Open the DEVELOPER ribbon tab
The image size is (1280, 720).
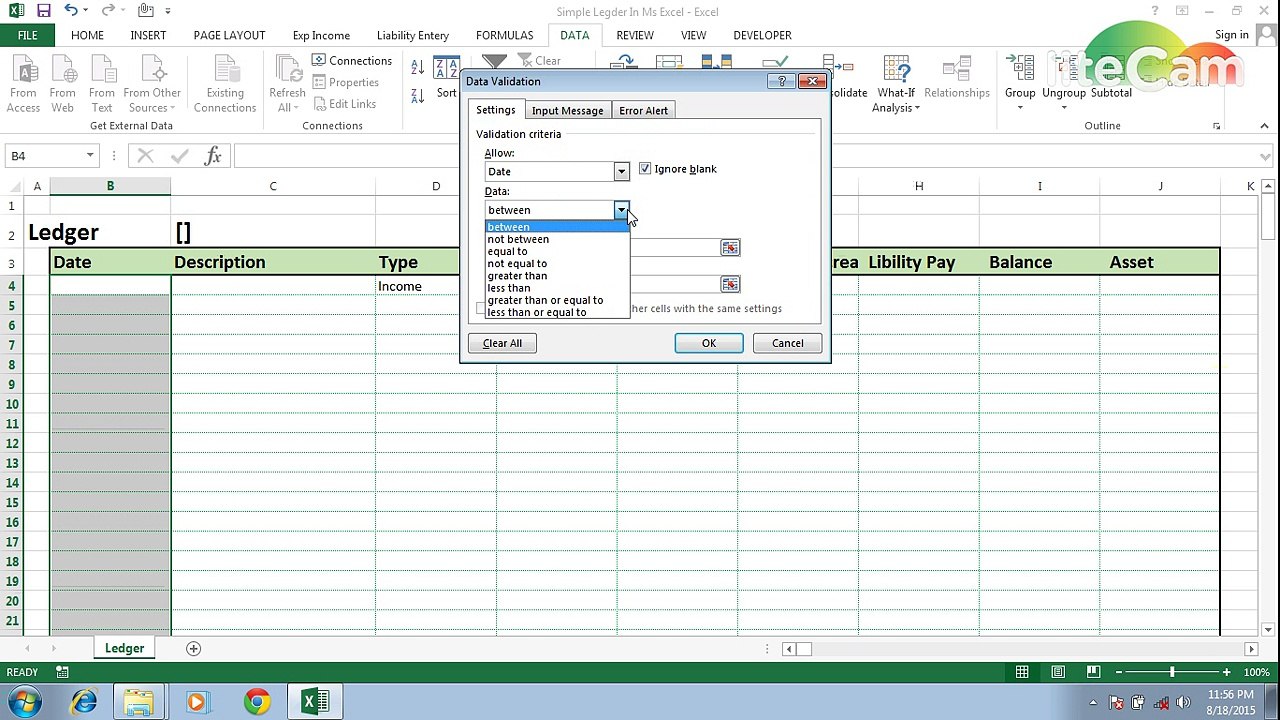762,35
